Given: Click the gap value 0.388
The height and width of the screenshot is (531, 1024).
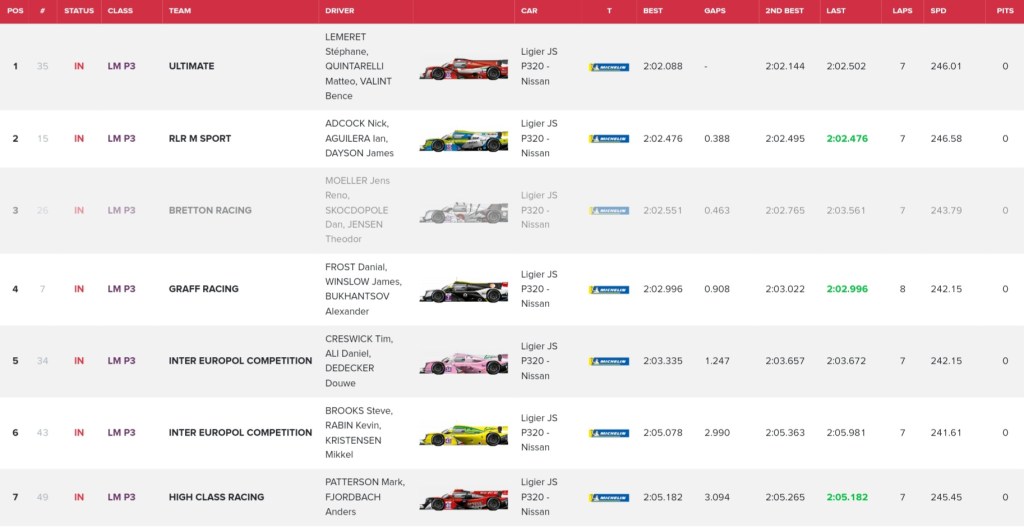Looking at the screenshot, I should tap(716, 138).
